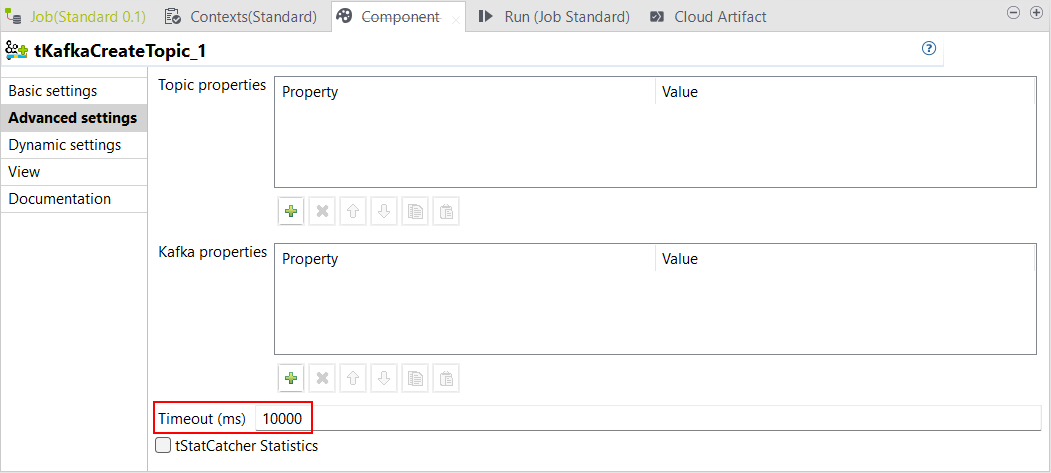
Task: Click move up arrow under Kafka properties
Action: point(353,378)
